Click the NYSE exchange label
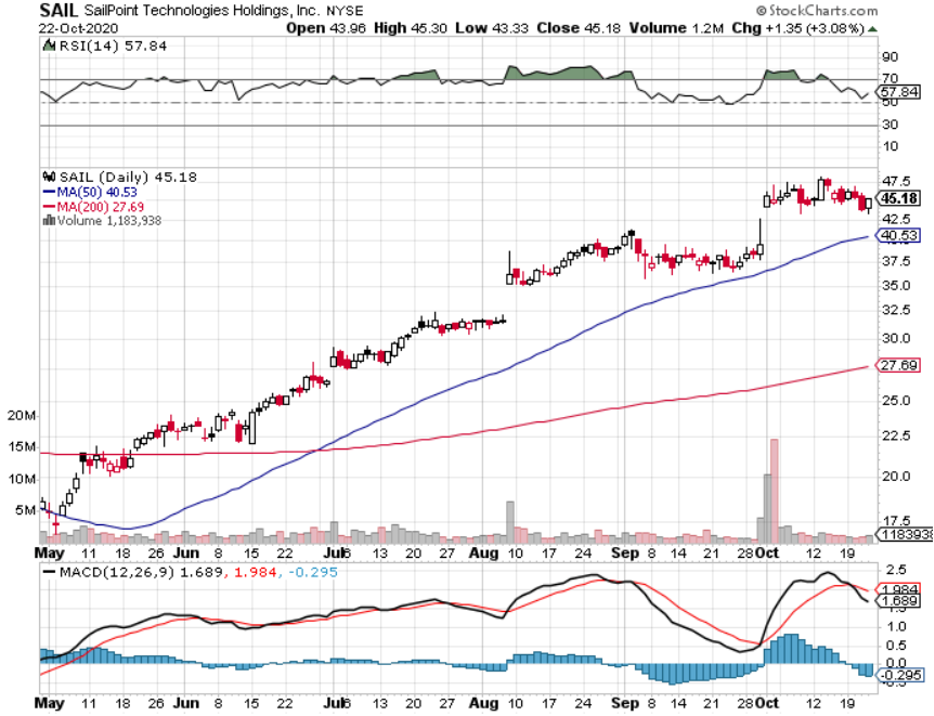The height and width of the screenshot is (716, 934). tap(344, 11)
